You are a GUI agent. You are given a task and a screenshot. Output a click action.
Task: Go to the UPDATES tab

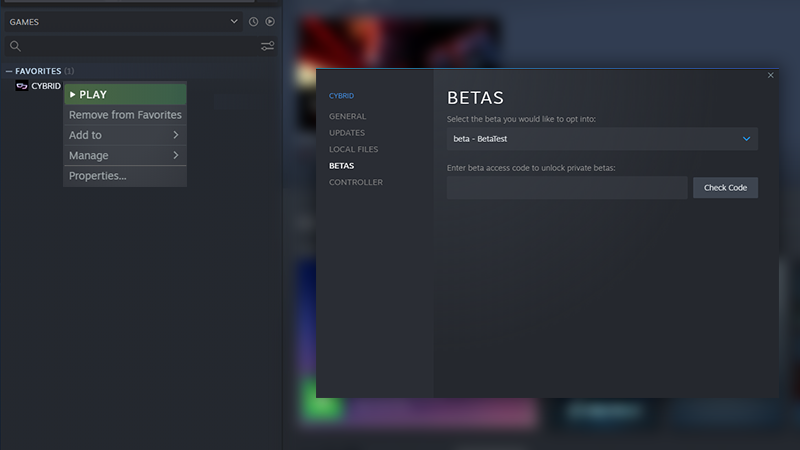(x=346, y=133)
